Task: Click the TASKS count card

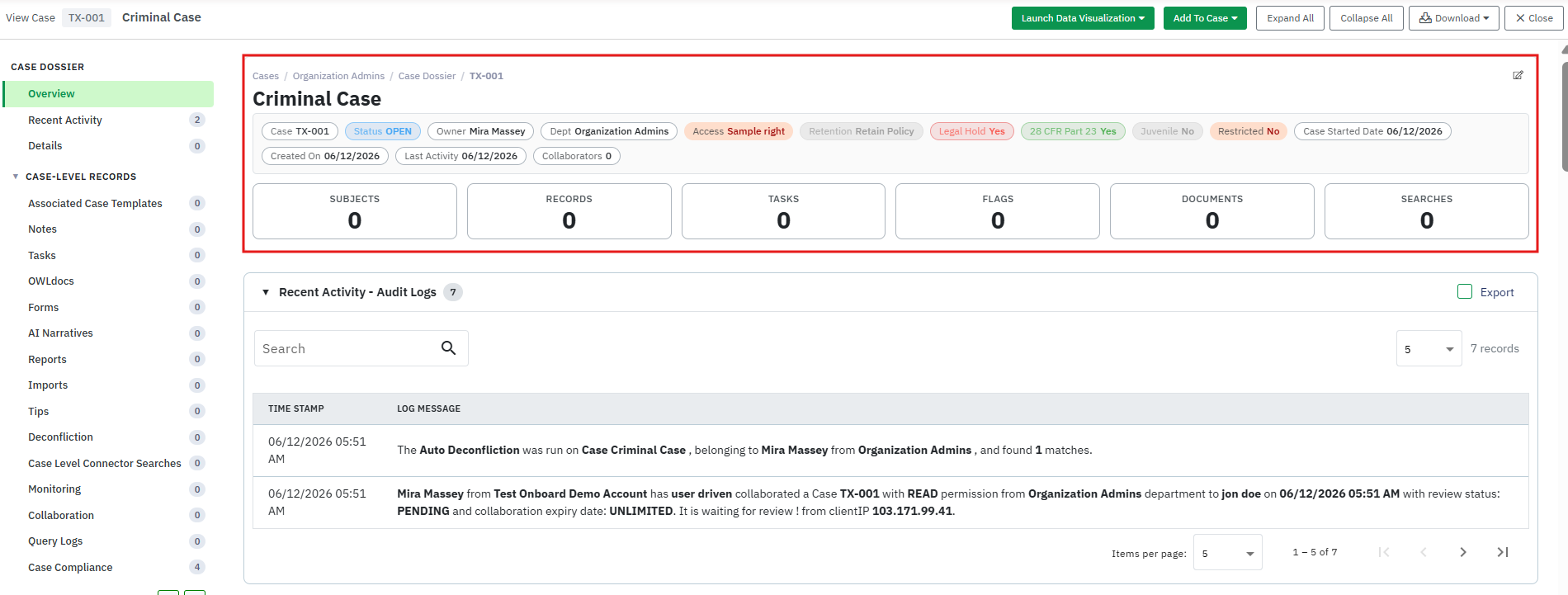Action: [x=783, y=211]
